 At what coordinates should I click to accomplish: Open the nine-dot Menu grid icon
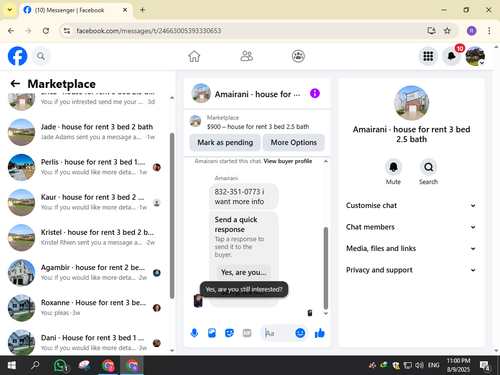coord(428,56)
